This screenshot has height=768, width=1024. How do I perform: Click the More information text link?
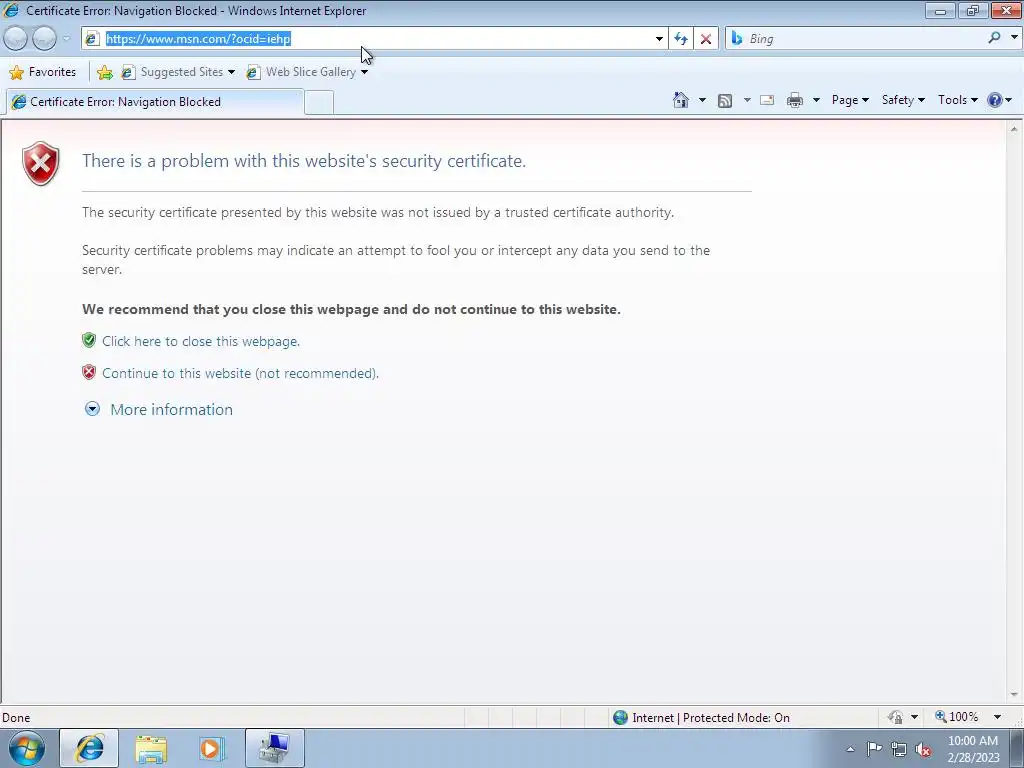171,409
